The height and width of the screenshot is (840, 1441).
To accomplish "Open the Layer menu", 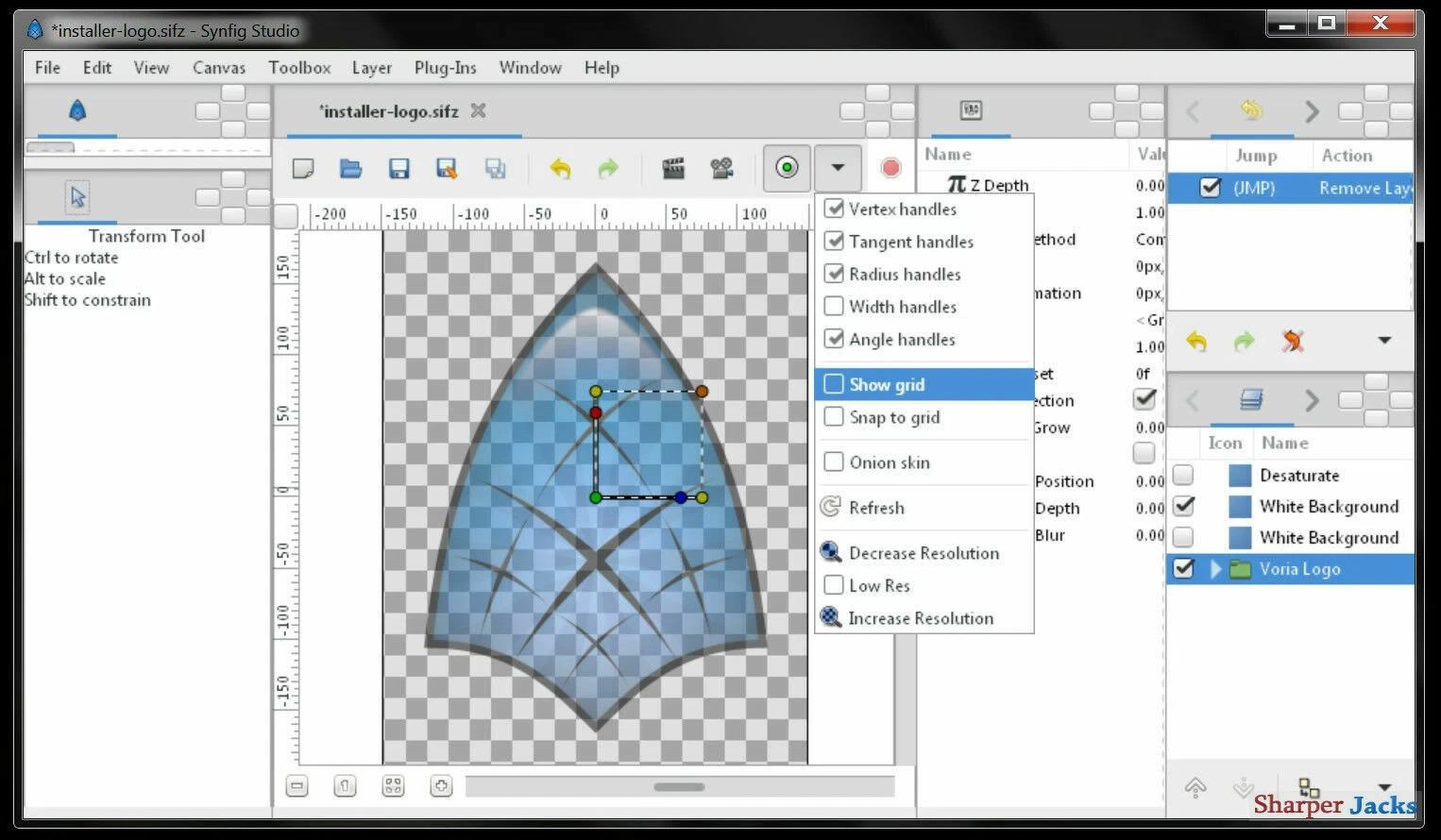I will 372,68.
